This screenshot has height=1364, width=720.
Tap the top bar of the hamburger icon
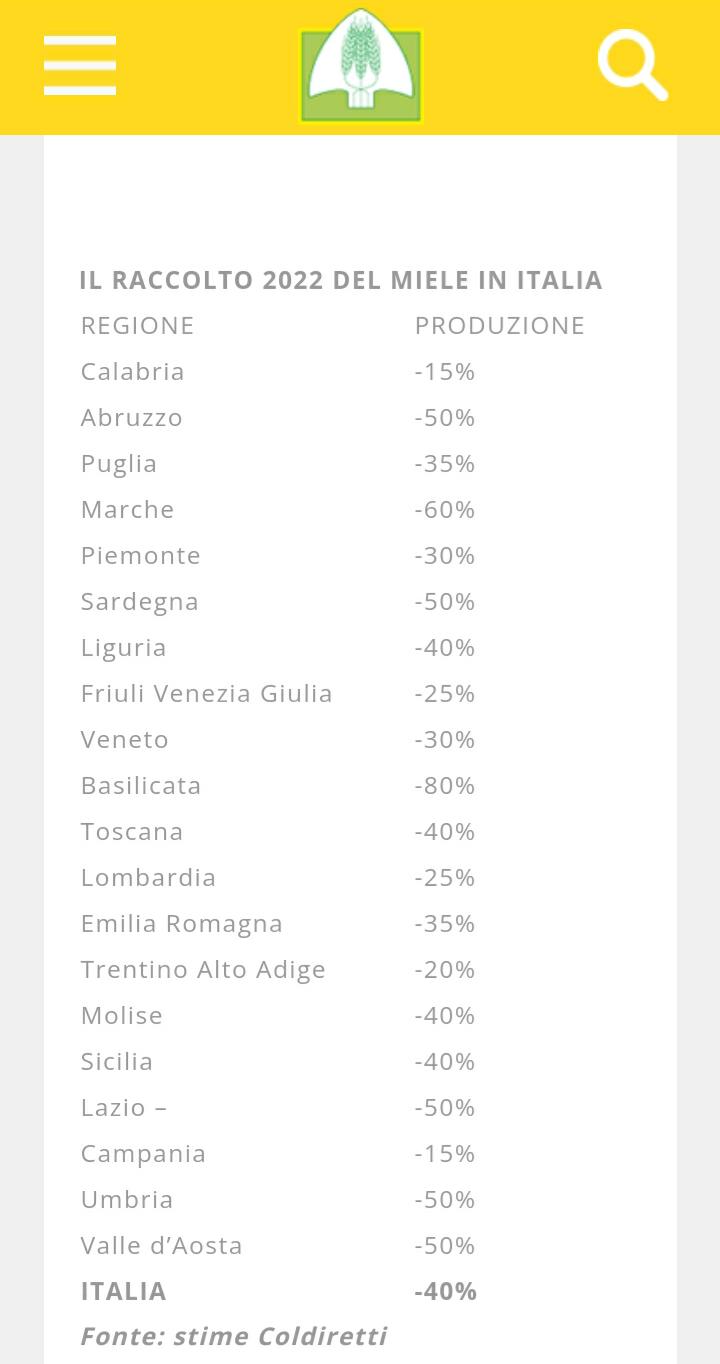(80, 43)
